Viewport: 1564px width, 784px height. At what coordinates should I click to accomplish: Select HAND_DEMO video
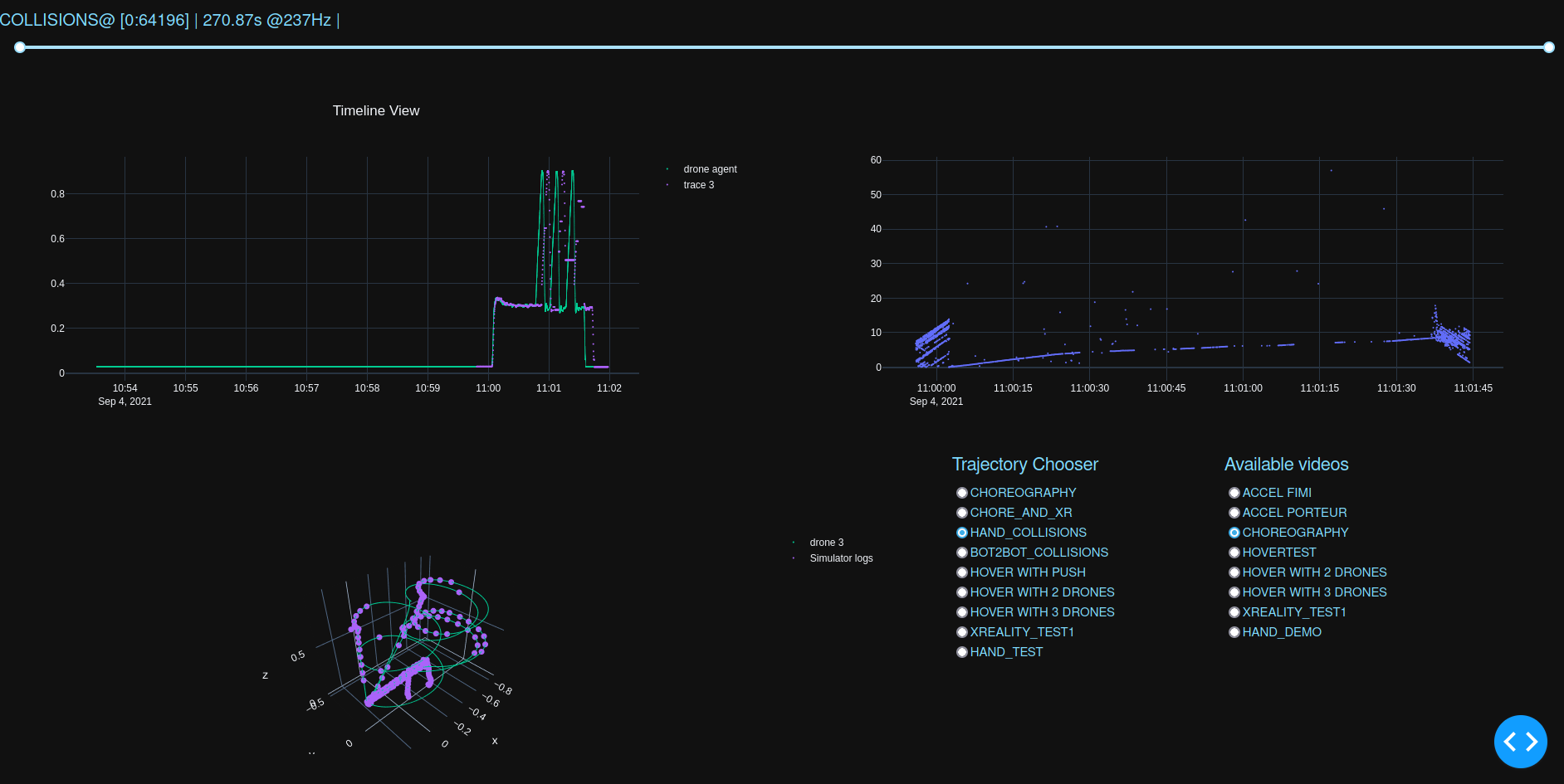click(x=1234, y=631)
